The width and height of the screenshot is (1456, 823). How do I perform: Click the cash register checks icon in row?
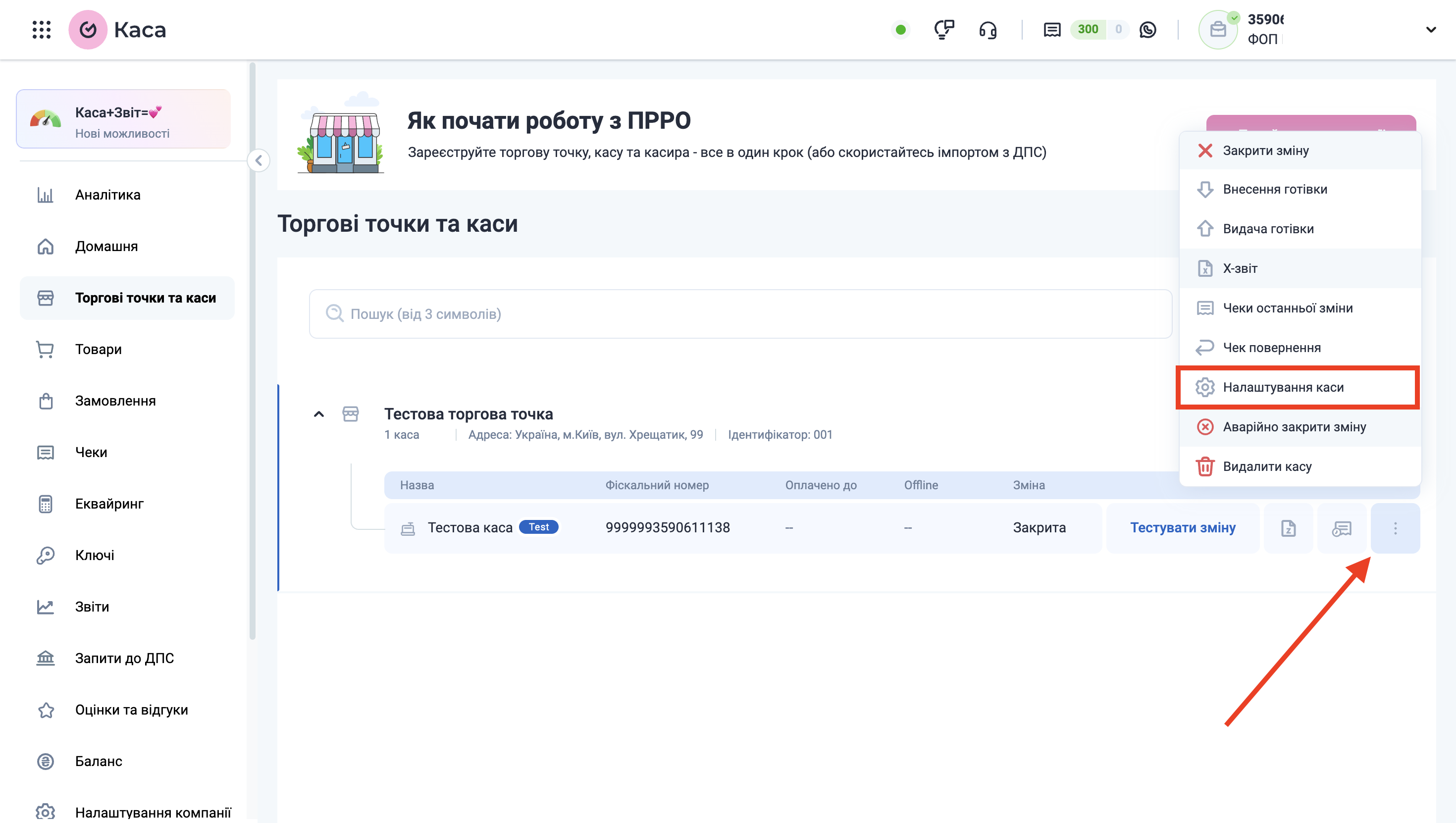pos(1341,528)
